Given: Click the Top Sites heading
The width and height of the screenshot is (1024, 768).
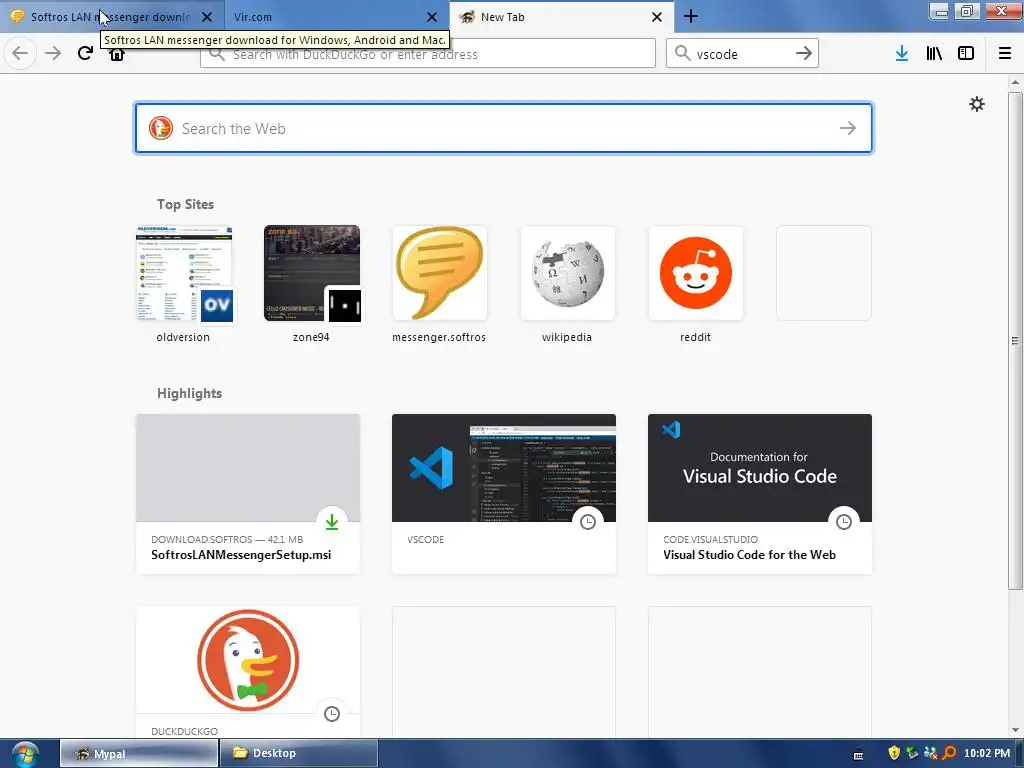Looking at the screenshot, I should coord(185,204).
